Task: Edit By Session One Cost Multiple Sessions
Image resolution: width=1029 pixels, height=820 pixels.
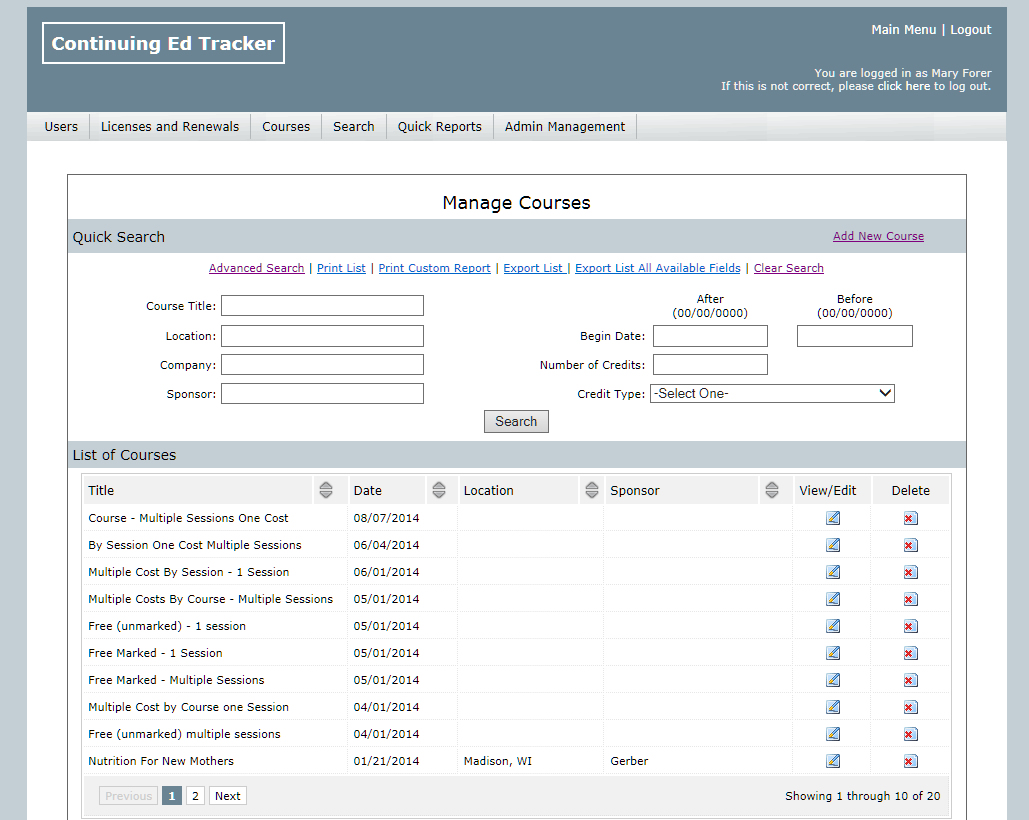Action: [x=833, y=545]
